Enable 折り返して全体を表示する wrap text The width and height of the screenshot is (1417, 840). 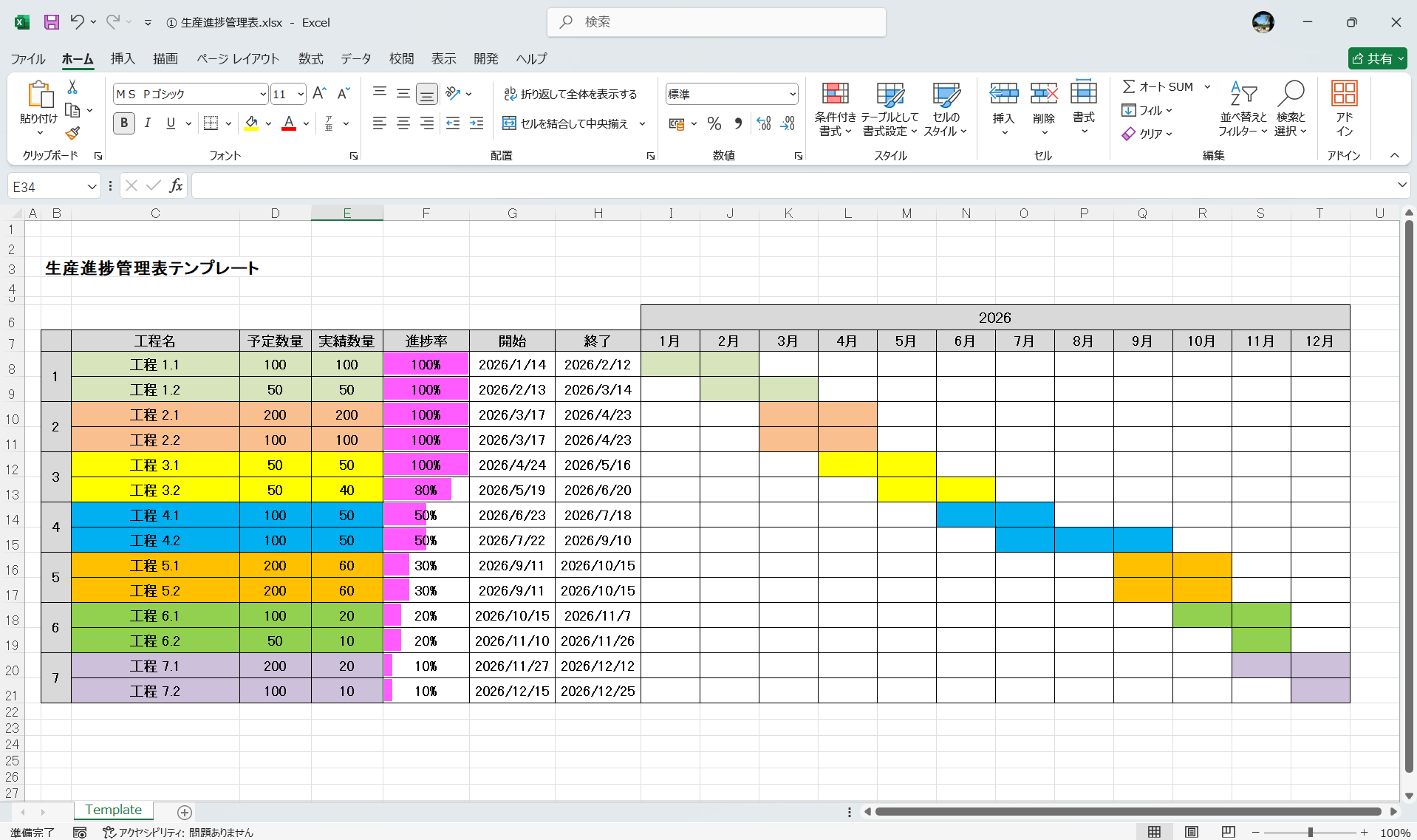tap(571, 94)
